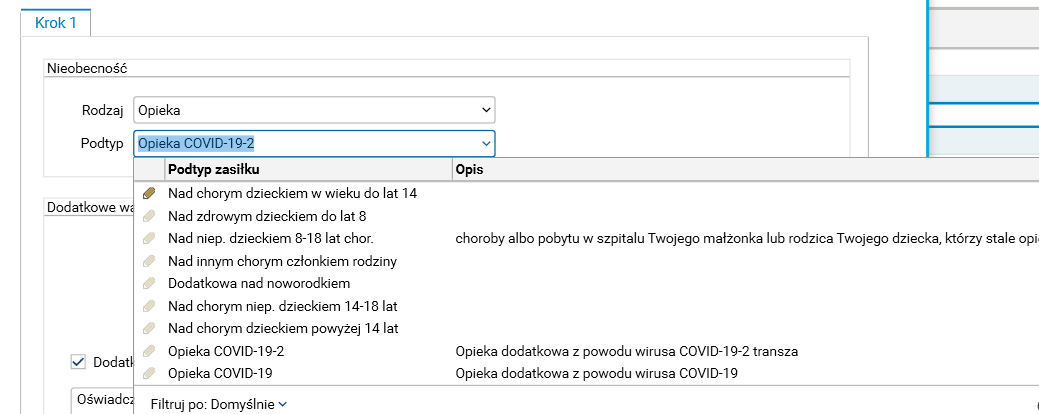Click pill icon beside 'Dodatkowa nad noworodkiem'
Image resolution: width=1039 pixels, height=414 pixels.
click(x=150, y=283)
